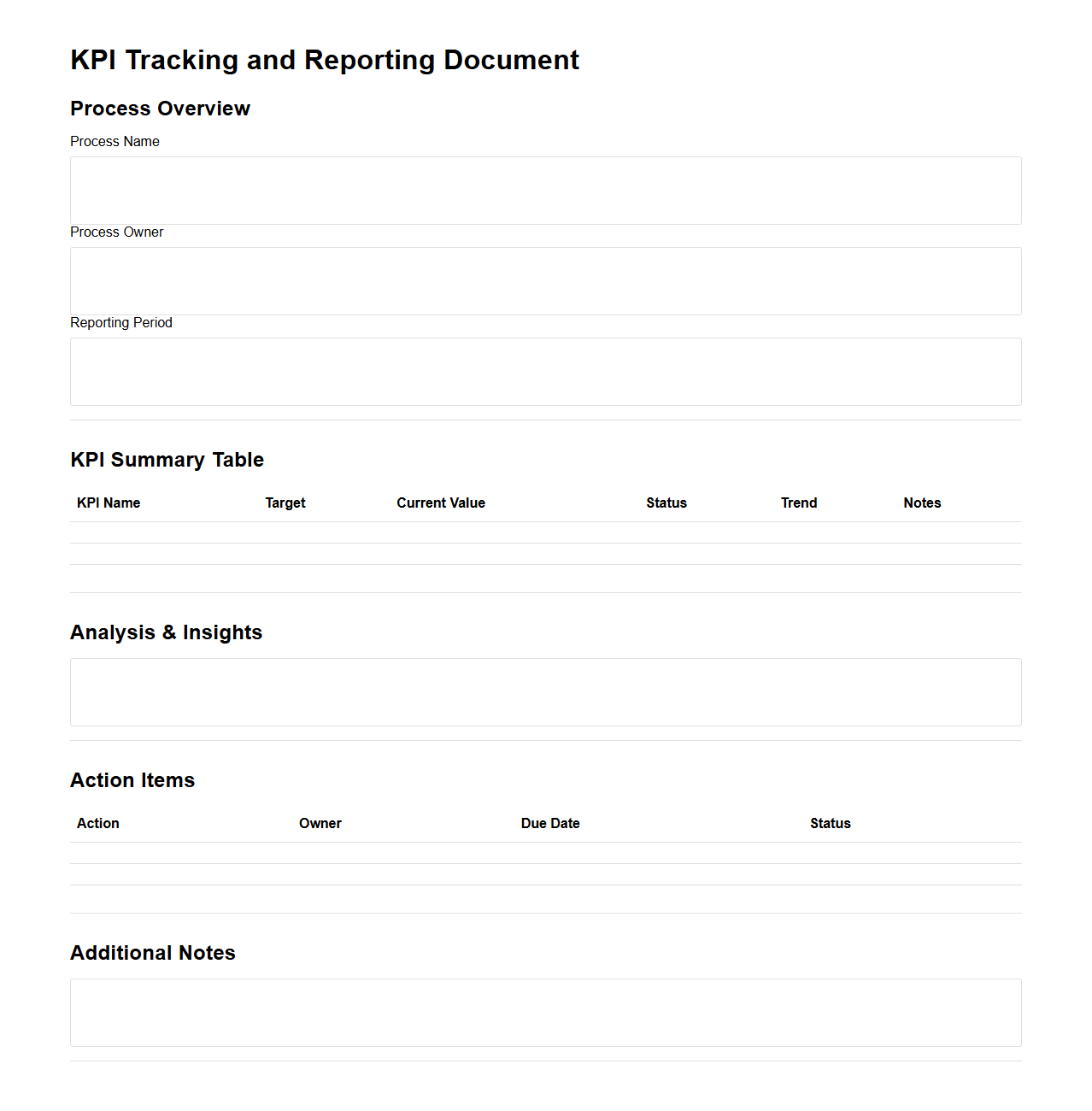Click the Process Name input field
This screenshot has width=1092, height=1111.
(545, 190)
